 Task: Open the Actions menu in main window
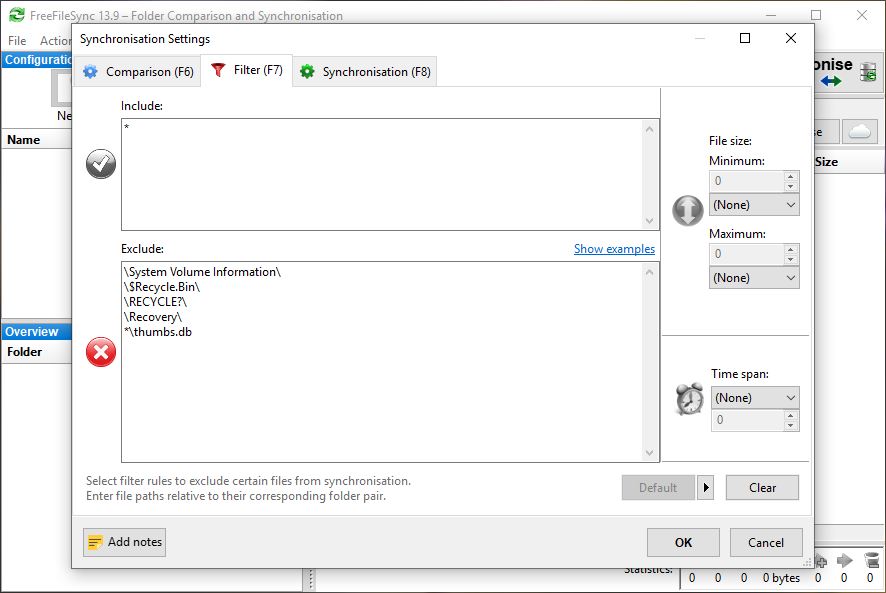[55, 41]
